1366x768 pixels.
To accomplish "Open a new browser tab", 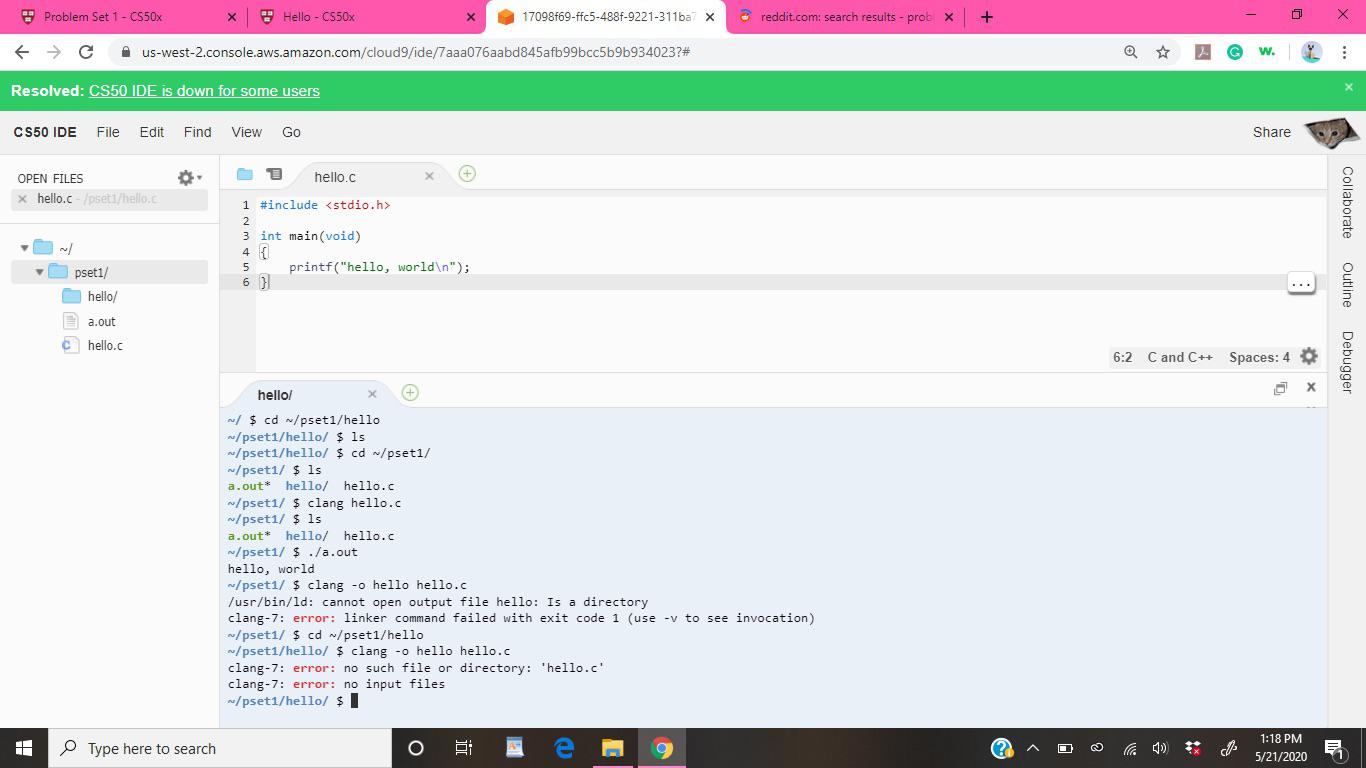I will coord(986,17).
